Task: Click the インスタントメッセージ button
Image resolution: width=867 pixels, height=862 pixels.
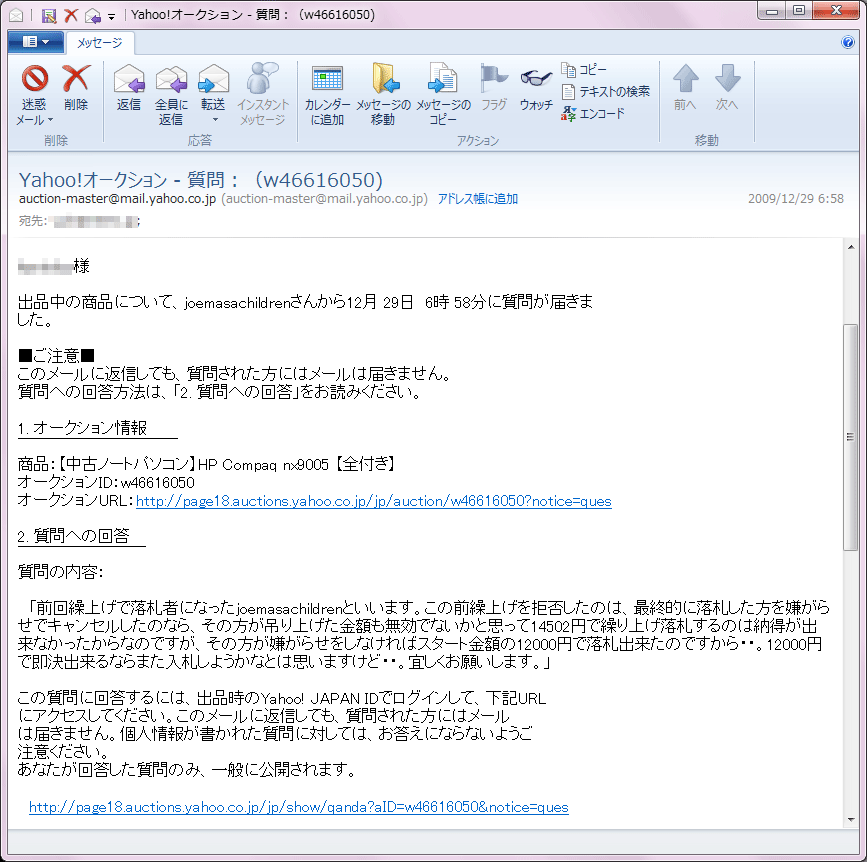Action: coord(263,94)
